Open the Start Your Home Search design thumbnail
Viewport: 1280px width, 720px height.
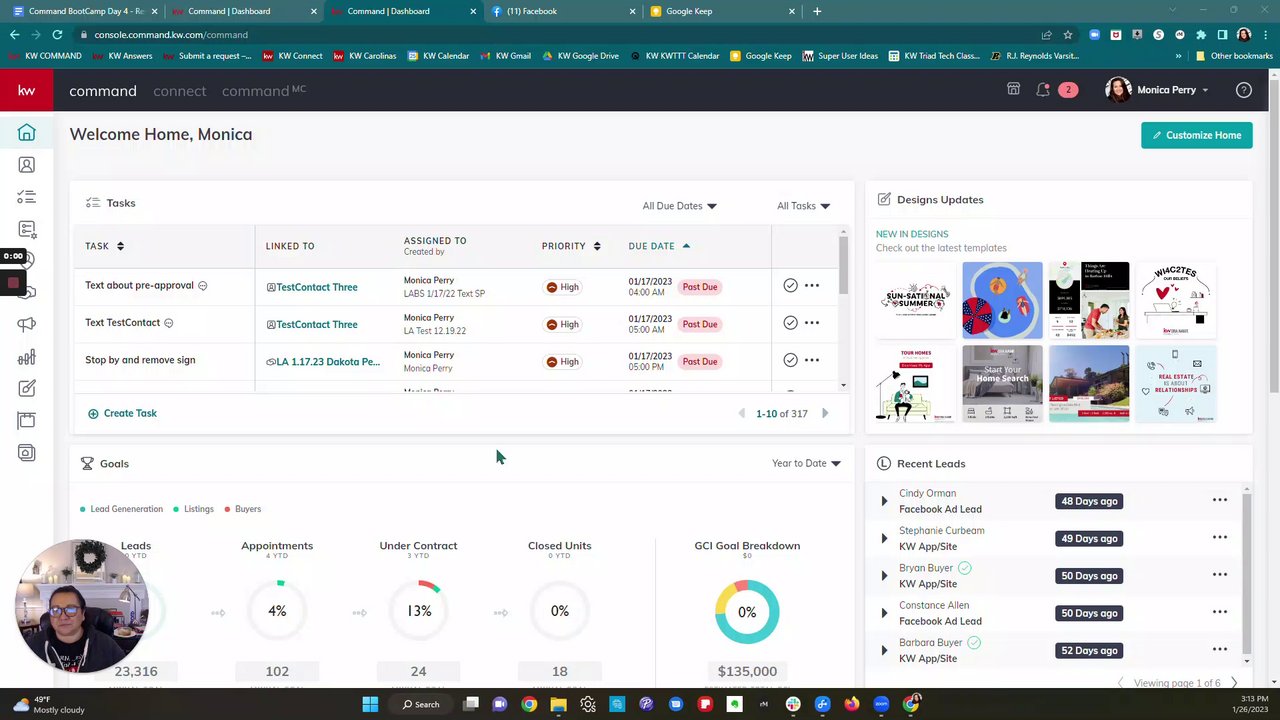[x=1002, y=383]
